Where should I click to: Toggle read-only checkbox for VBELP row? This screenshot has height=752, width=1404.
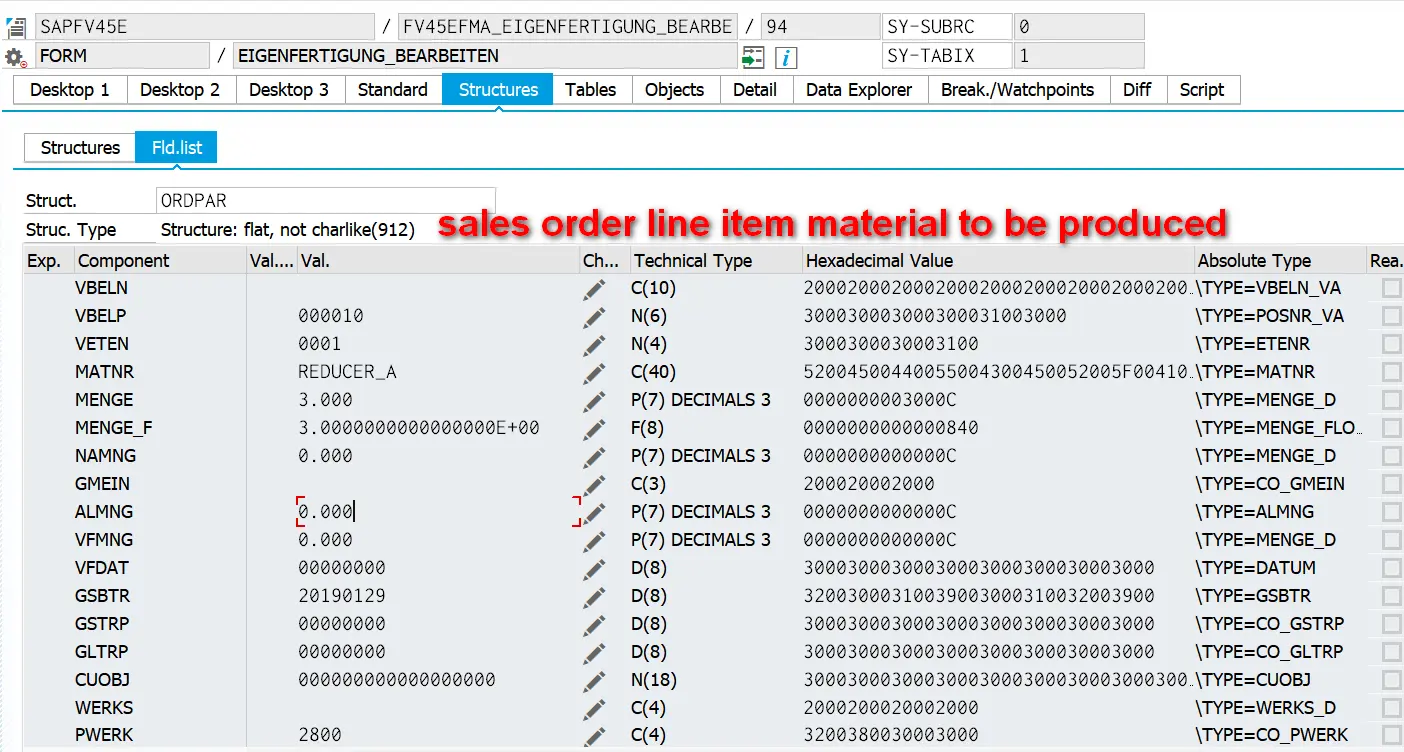[1391, 316]
